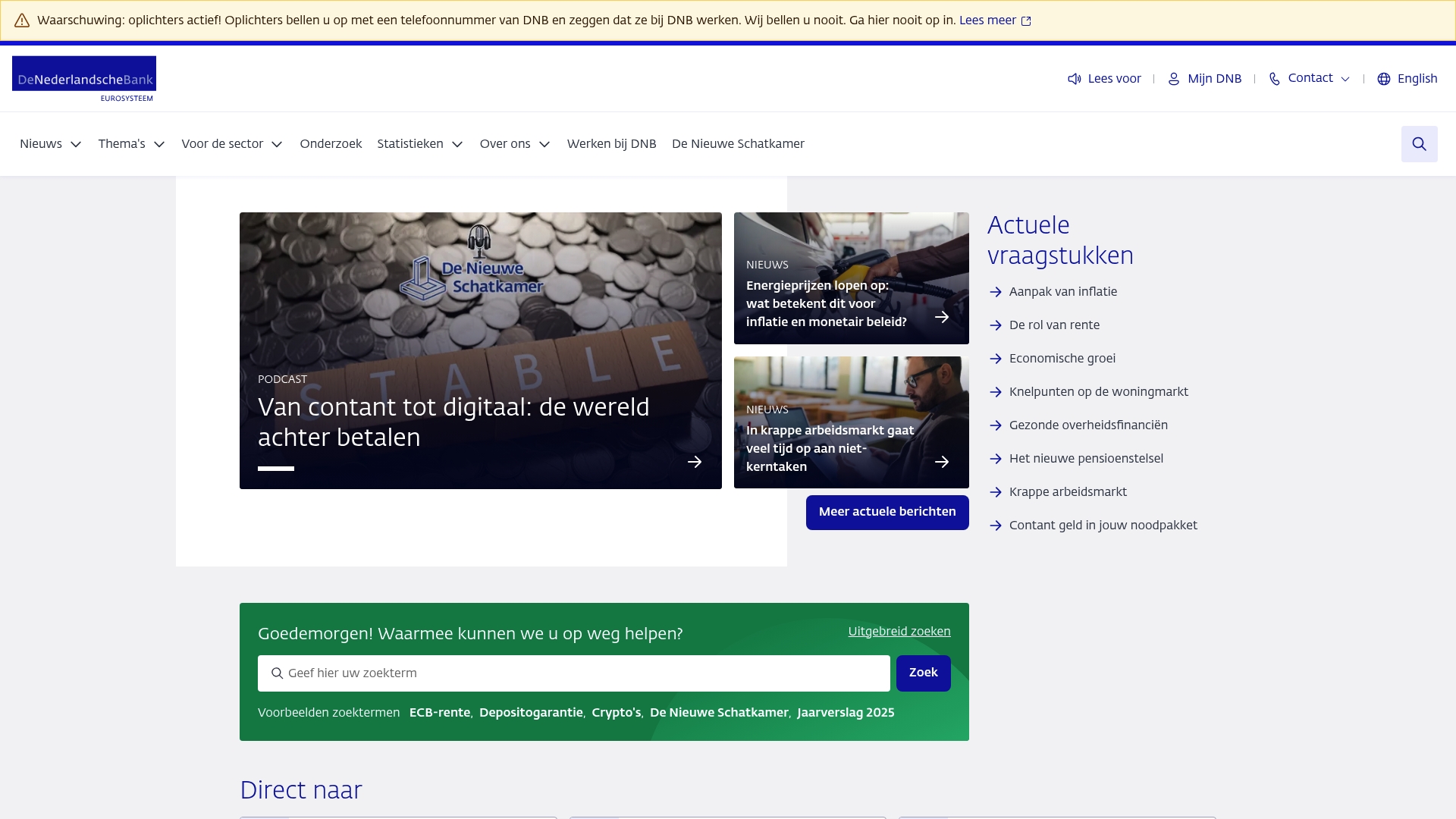
Task: Open the Aanpak van inflatie link
Action: (1062, 292)
